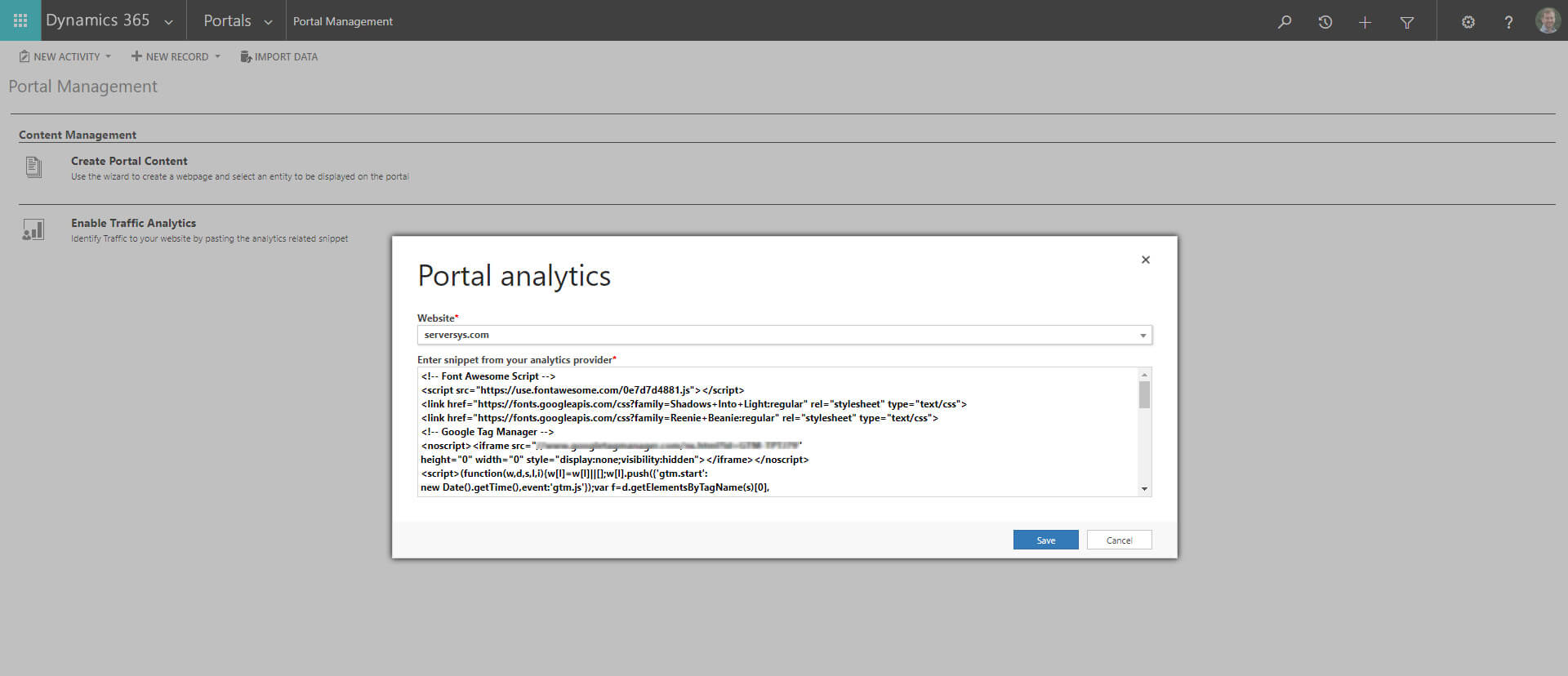Open the New Activity dropdown arrow
The image size is (1568, 676).
(x=108, y=56)
